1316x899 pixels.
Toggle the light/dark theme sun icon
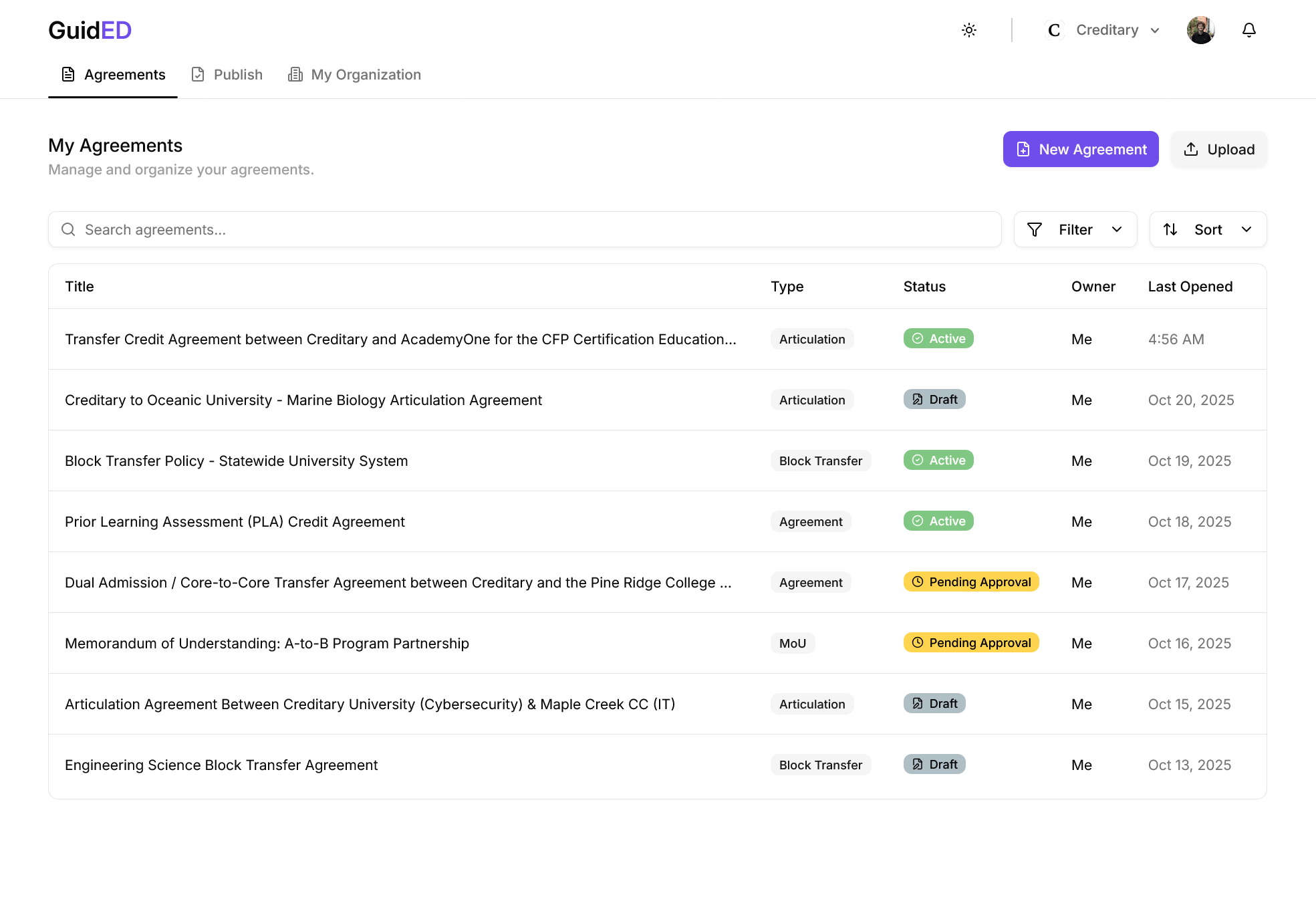969,30
